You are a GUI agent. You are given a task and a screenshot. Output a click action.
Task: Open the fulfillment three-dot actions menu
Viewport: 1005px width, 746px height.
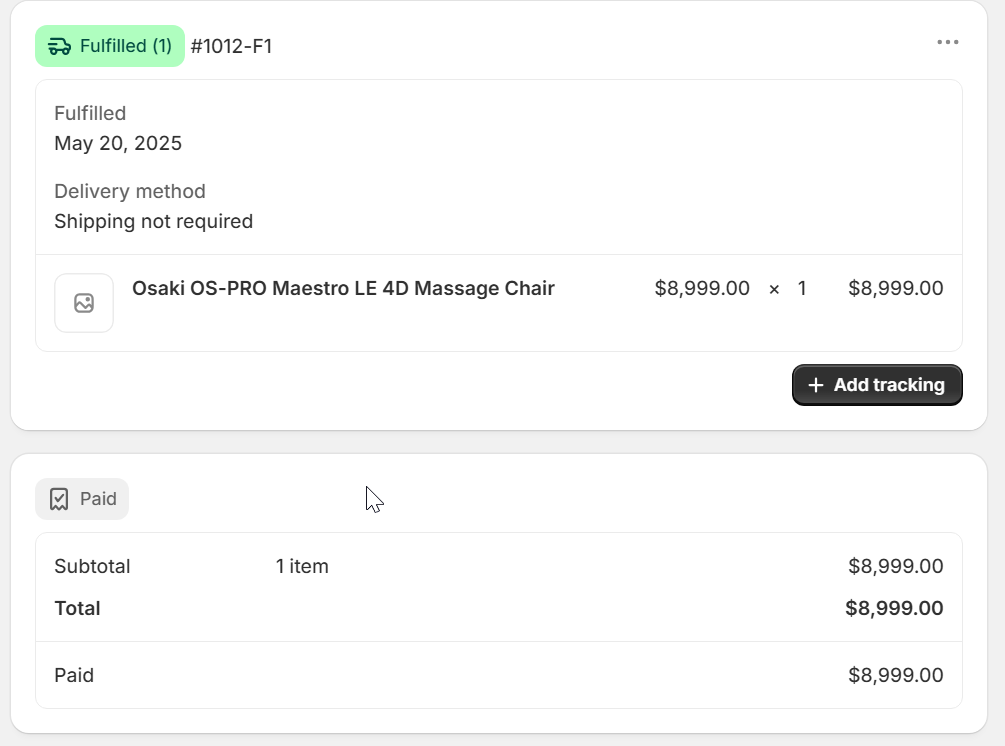[947, 42]
